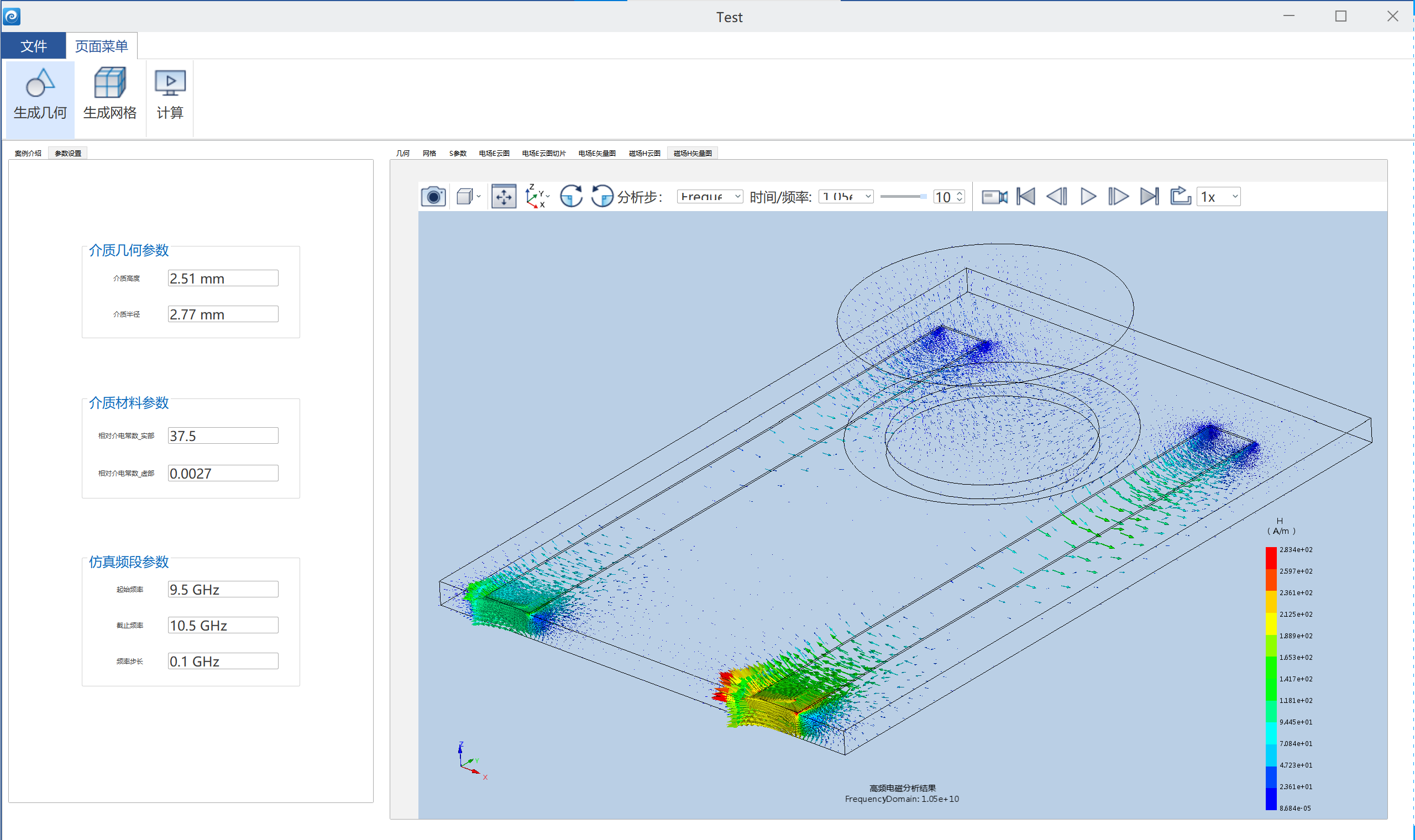Viewport: 1415px width, 840px height.
Task: Click the 介质几何参数 group heading
Action: [x=129, y=250]
